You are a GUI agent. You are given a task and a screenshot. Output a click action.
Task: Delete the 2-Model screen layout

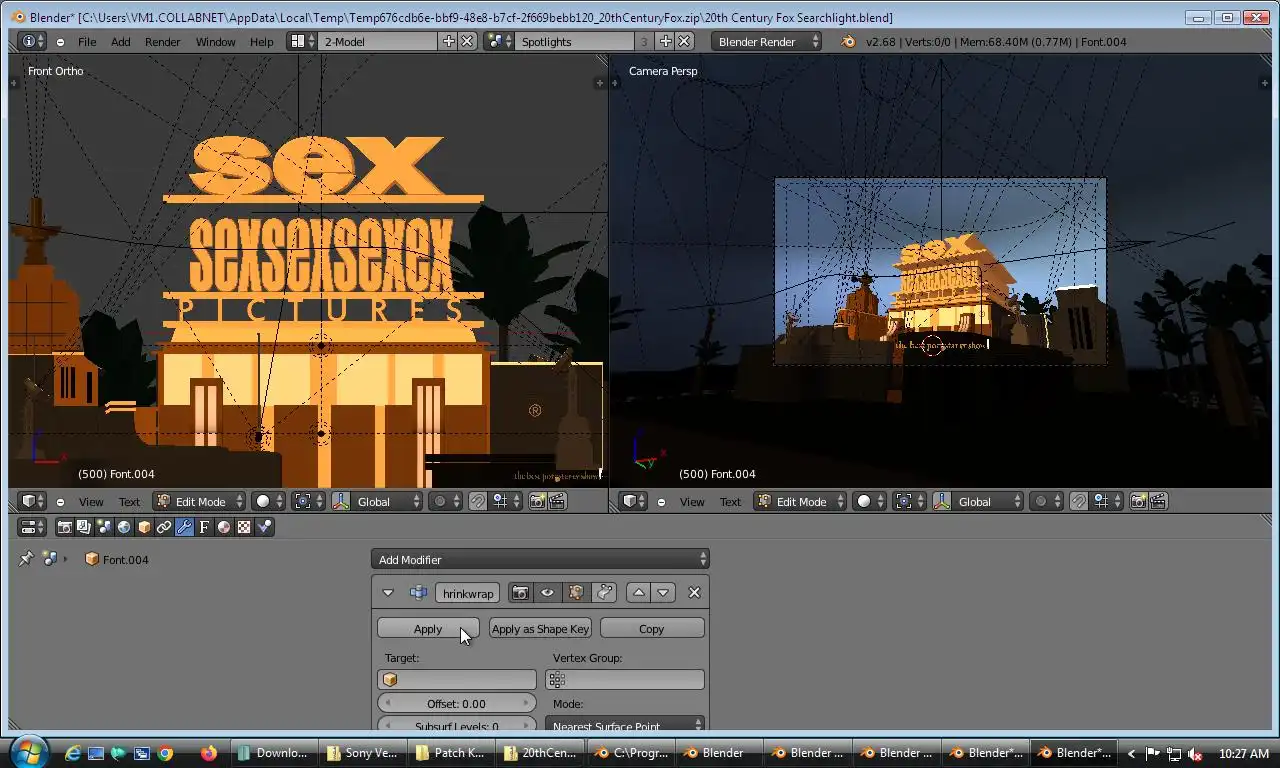[x=467, y=41]
